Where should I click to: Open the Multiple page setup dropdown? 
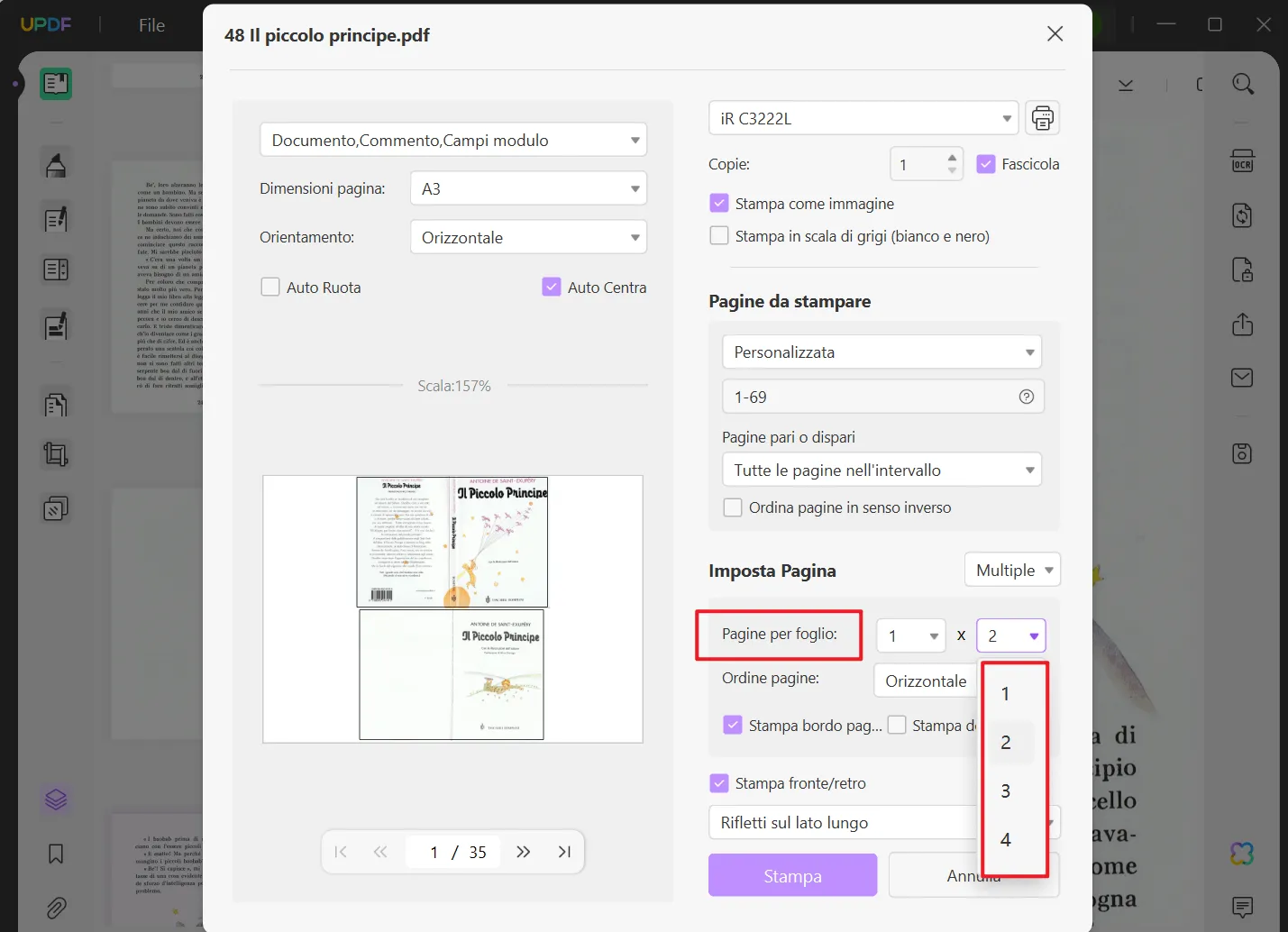point(1012,571)
